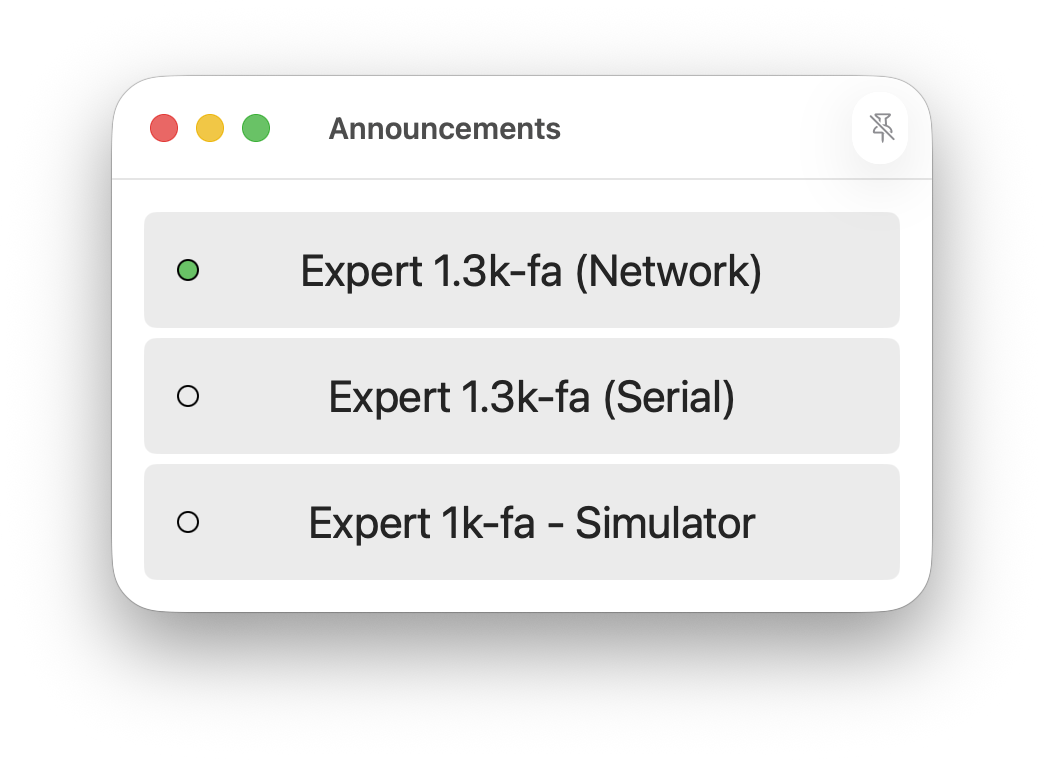Choose the Simulator amplifier list entry
This screenshot has width=1044, height=760.
pos(522,522)
